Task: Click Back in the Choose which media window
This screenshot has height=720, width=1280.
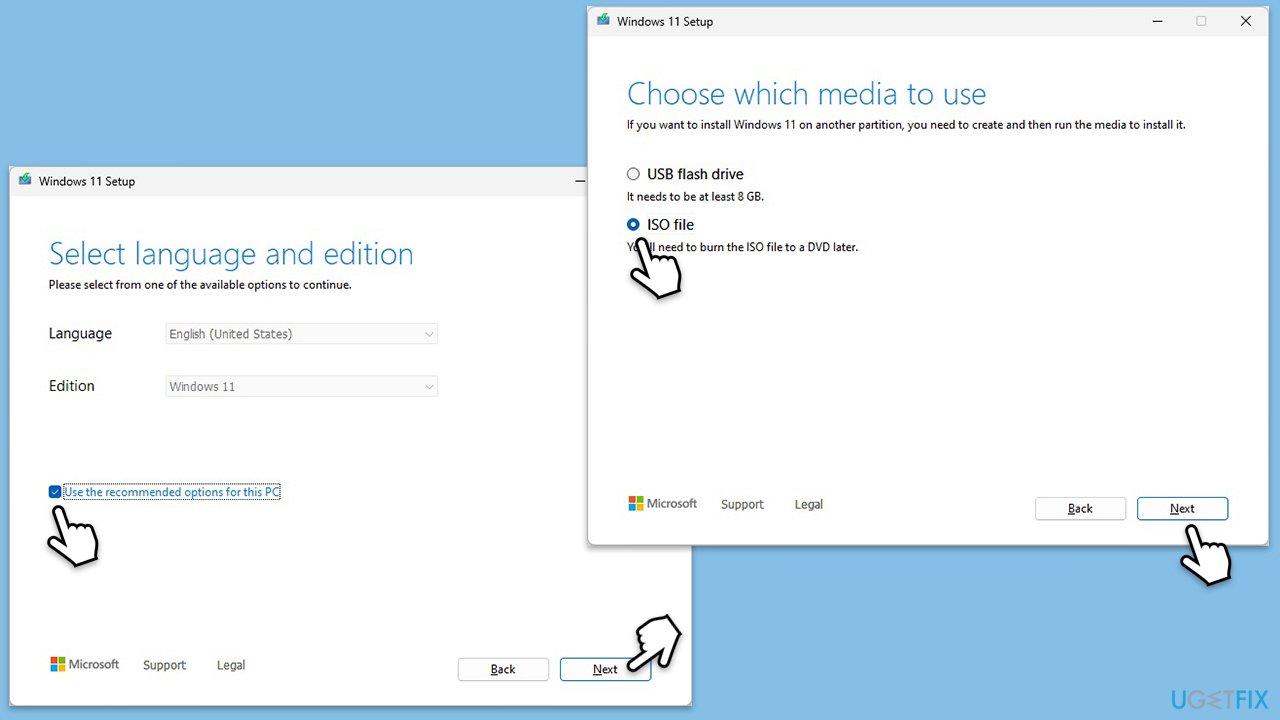Action: click(1080, 508)
